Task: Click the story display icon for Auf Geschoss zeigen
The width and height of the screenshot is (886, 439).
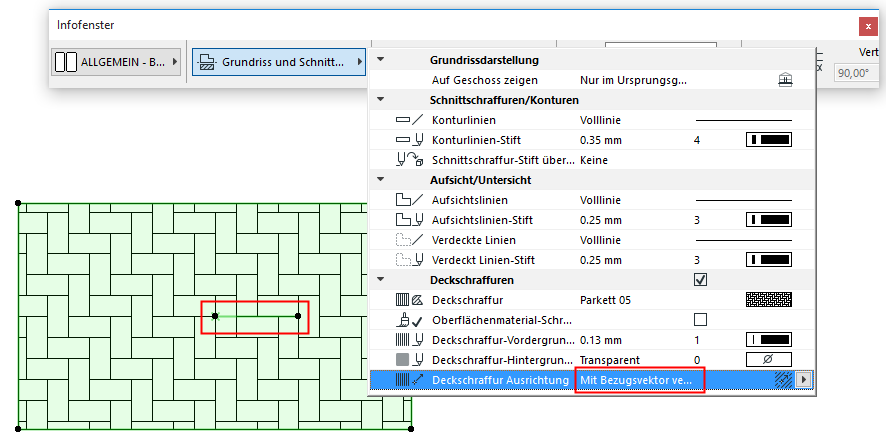Action: tap(784, 80)
